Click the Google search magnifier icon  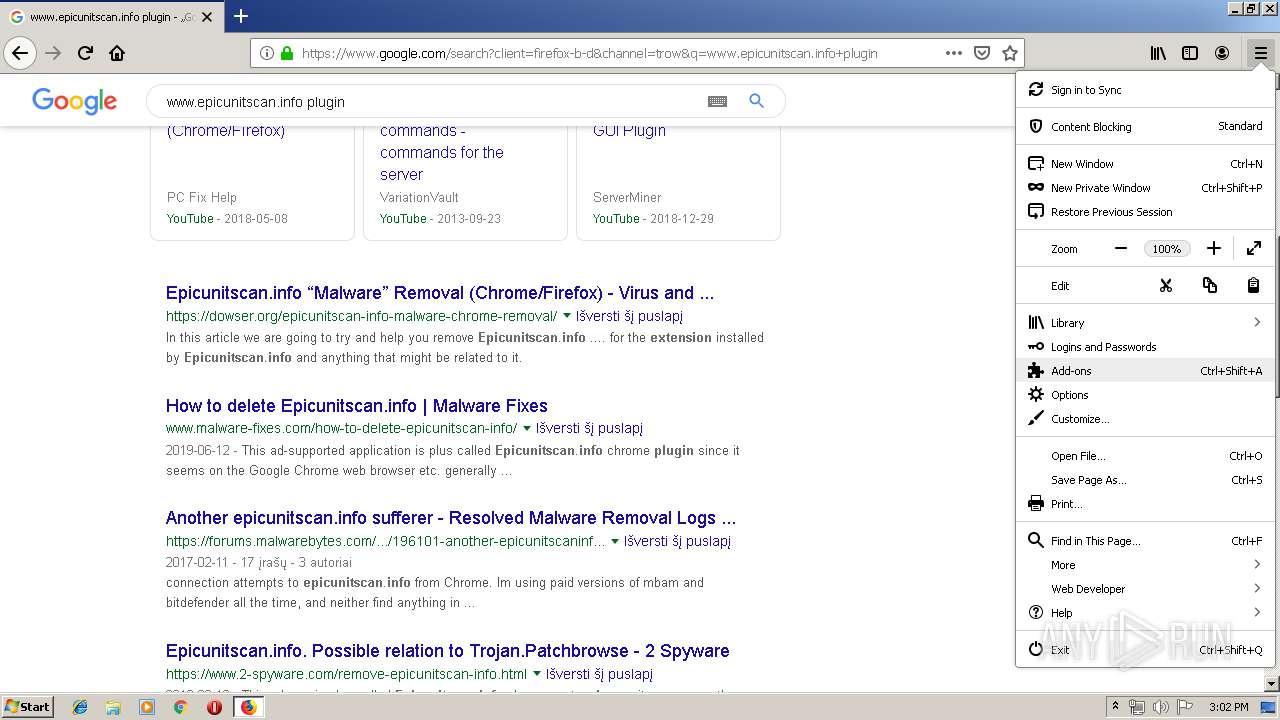pyautogui.click(x=756, y=101)
